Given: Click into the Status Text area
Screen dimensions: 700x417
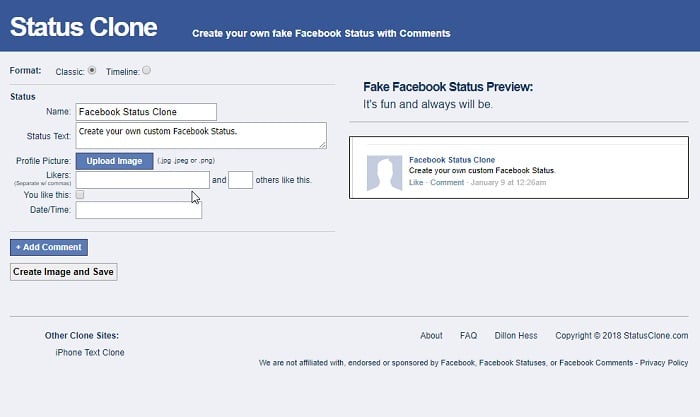Looking at the screenshot, I should [x=201, y=135].
